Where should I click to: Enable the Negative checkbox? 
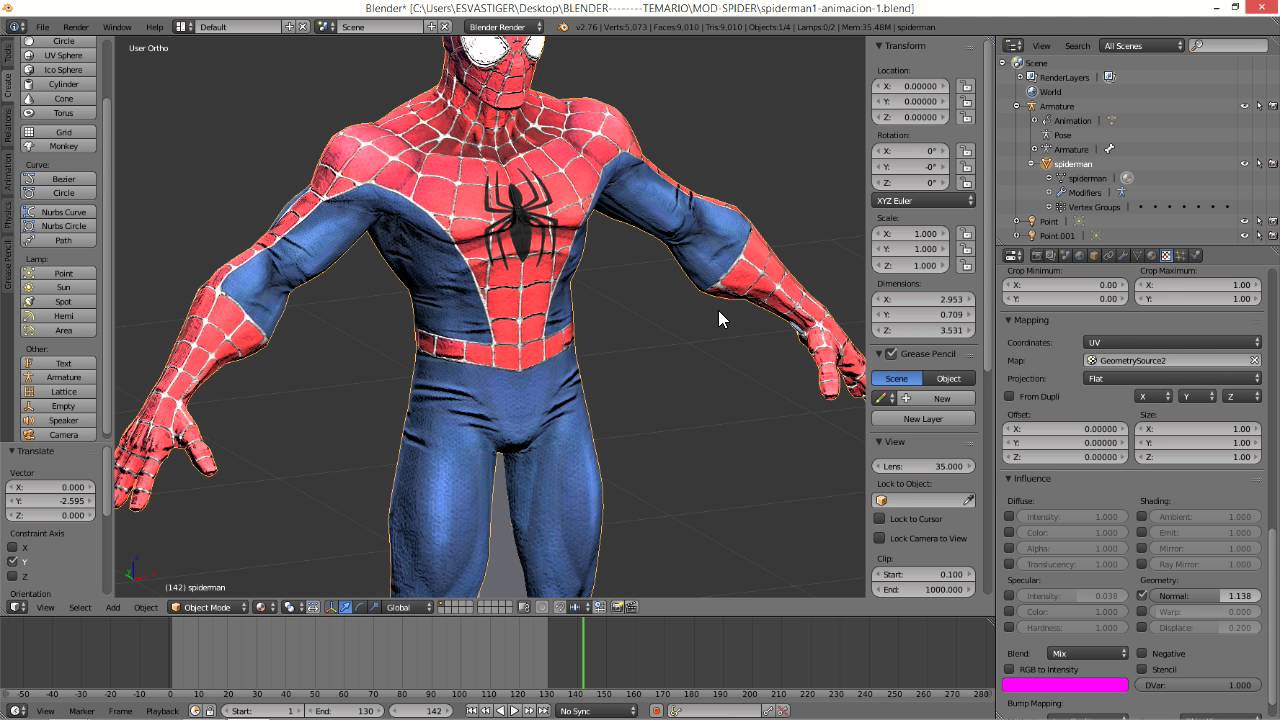1142,654
